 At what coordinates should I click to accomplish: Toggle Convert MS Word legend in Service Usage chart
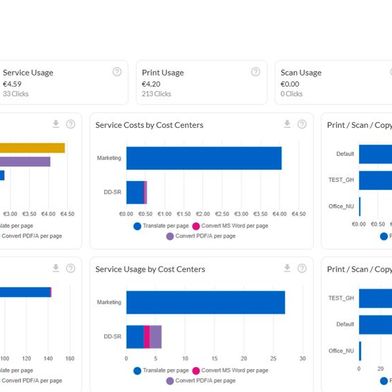(230, 370)
